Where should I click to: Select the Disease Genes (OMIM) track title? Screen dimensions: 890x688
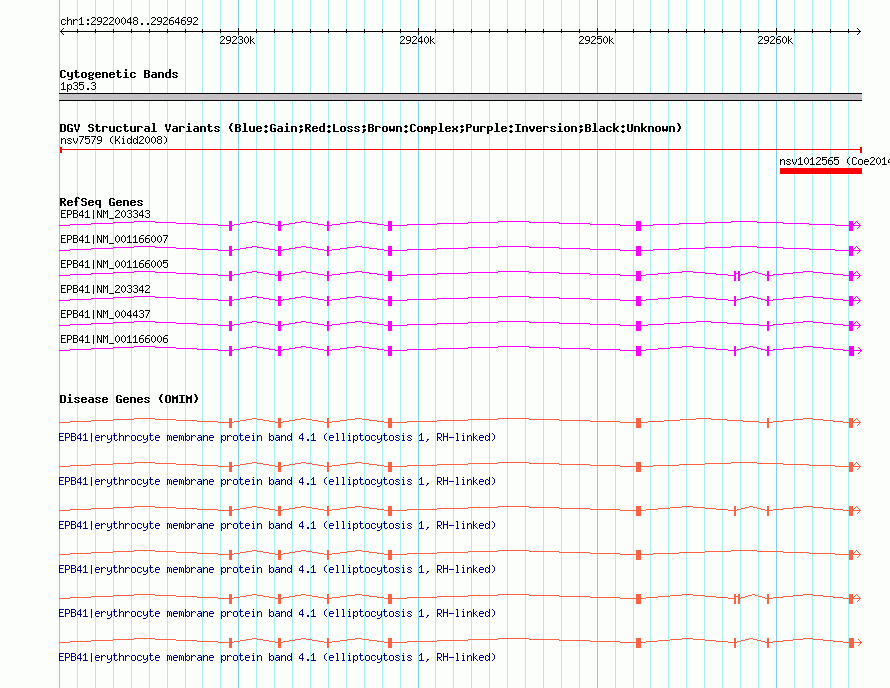pos(129,399)
